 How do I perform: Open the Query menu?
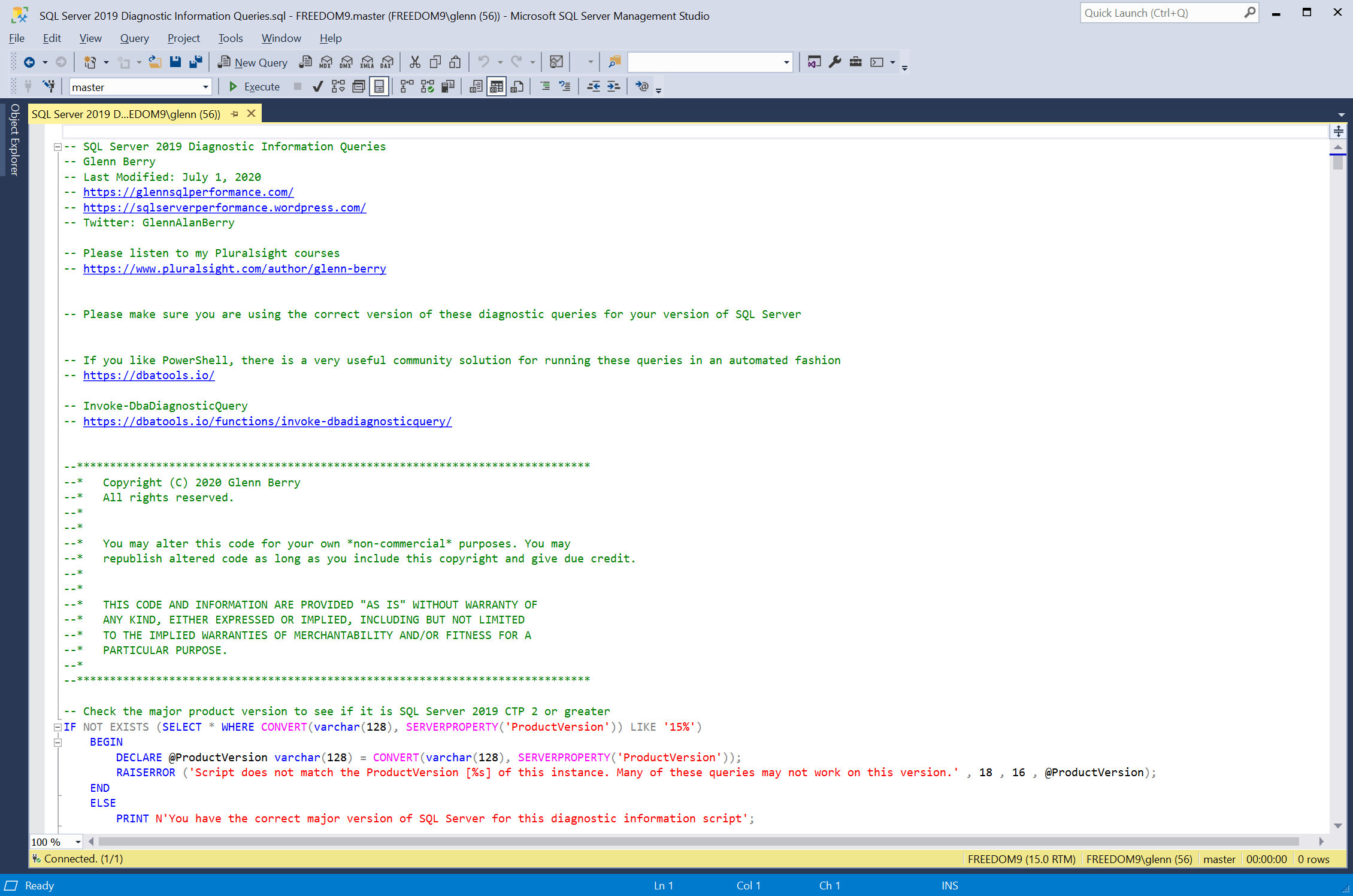(x=134, y=38)
